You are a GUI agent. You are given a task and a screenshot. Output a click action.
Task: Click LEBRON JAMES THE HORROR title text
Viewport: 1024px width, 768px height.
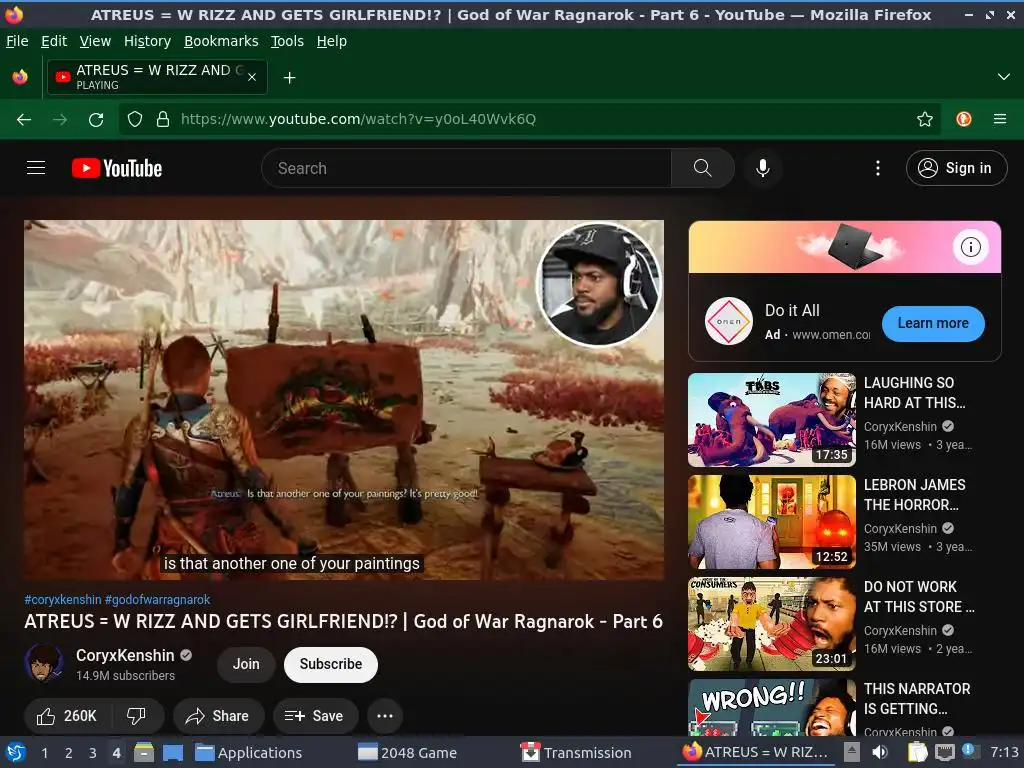point(914,495)
